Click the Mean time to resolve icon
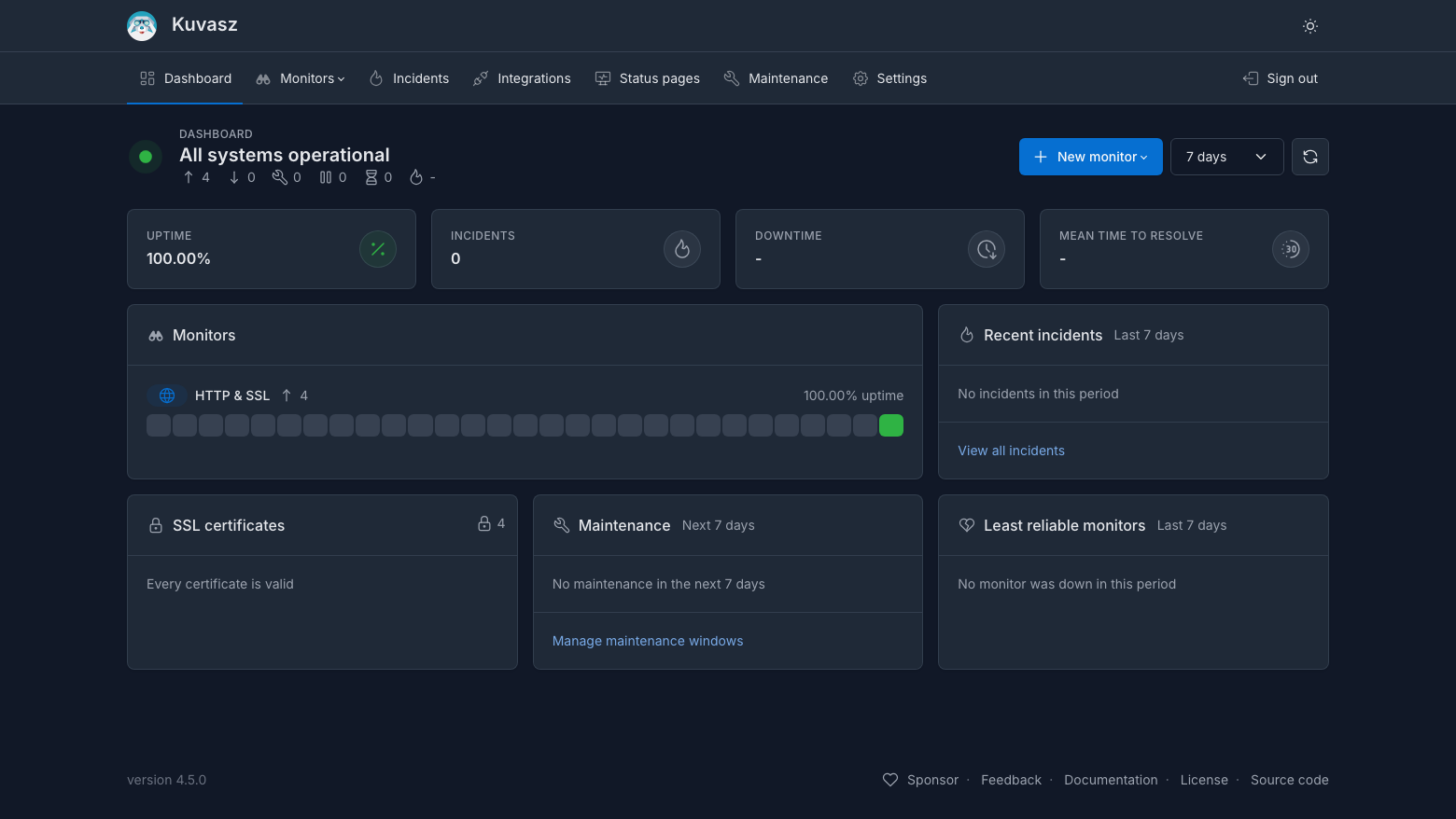 (1291, 249)
